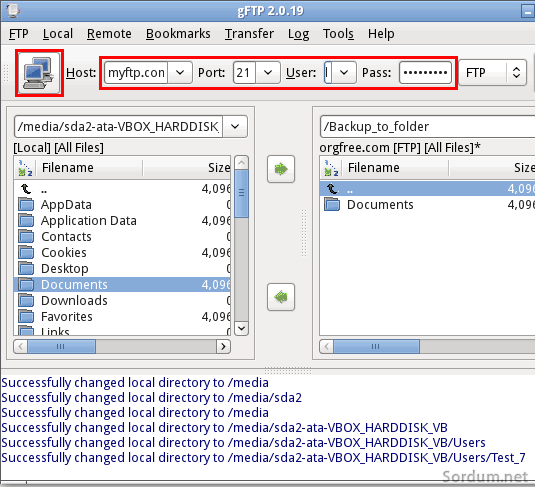Click the local horizontal scrollbar thumb
Viewport: 535px width, 487px height.
tap(61, 347)
